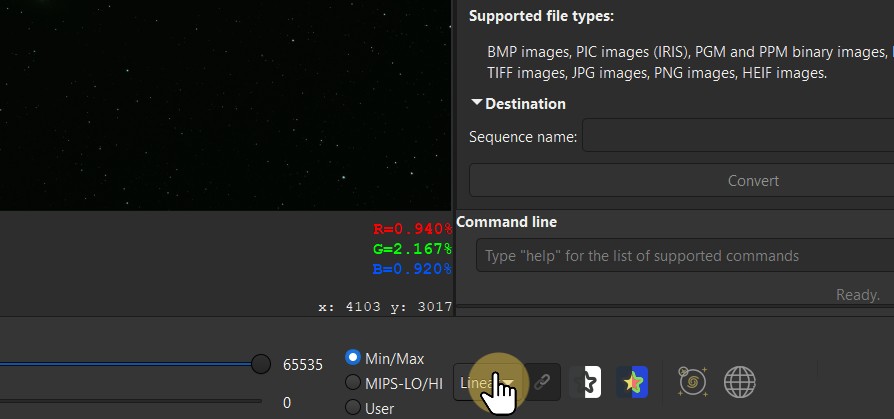Collapse the Destination section

(478, 103)
